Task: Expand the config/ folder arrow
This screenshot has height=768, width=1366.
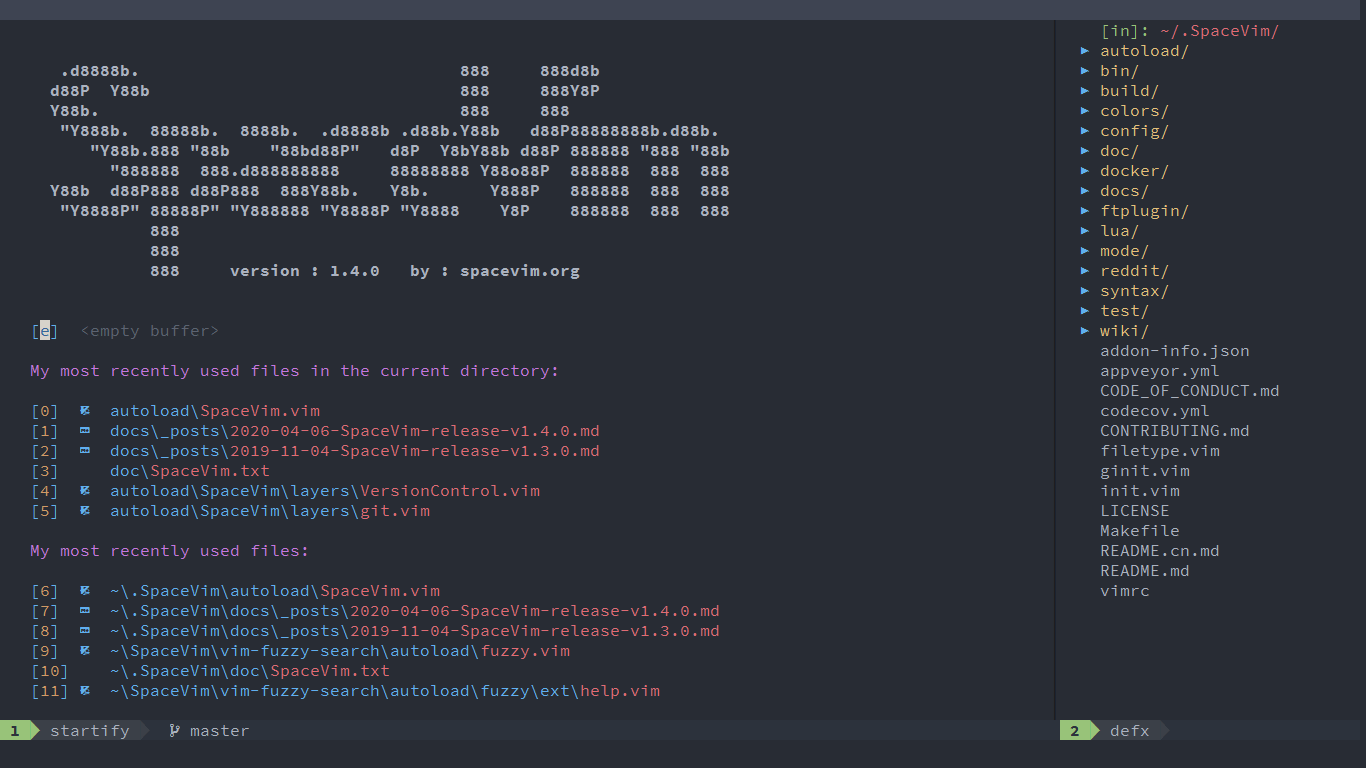Action: (1085, 130)
